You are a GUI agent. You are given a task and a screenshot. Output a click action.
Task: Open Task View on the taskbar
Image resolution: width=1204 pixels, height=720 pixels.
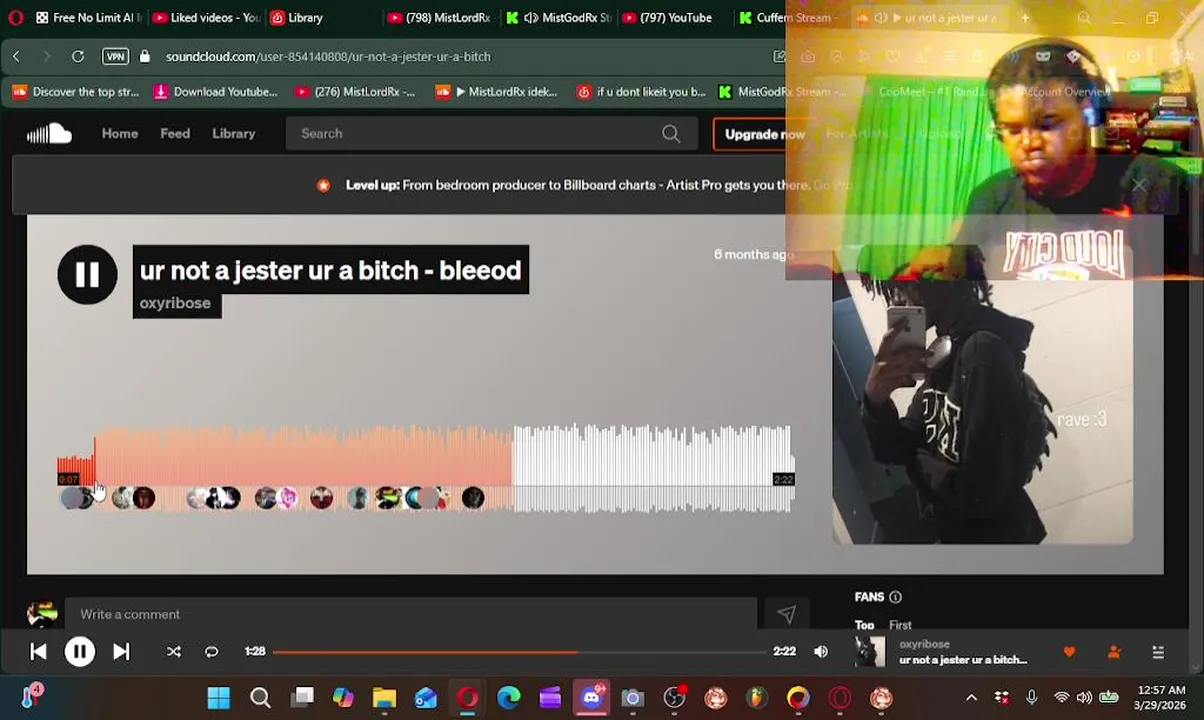point(302,697)
